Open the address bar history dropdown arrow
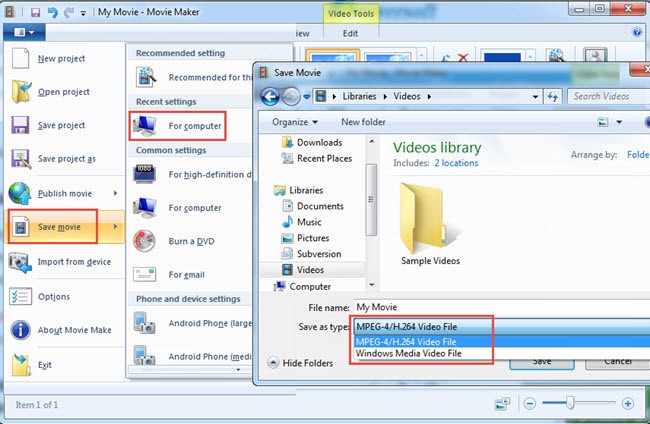Screen dimensions: 650x424 [x=535, y=97]
